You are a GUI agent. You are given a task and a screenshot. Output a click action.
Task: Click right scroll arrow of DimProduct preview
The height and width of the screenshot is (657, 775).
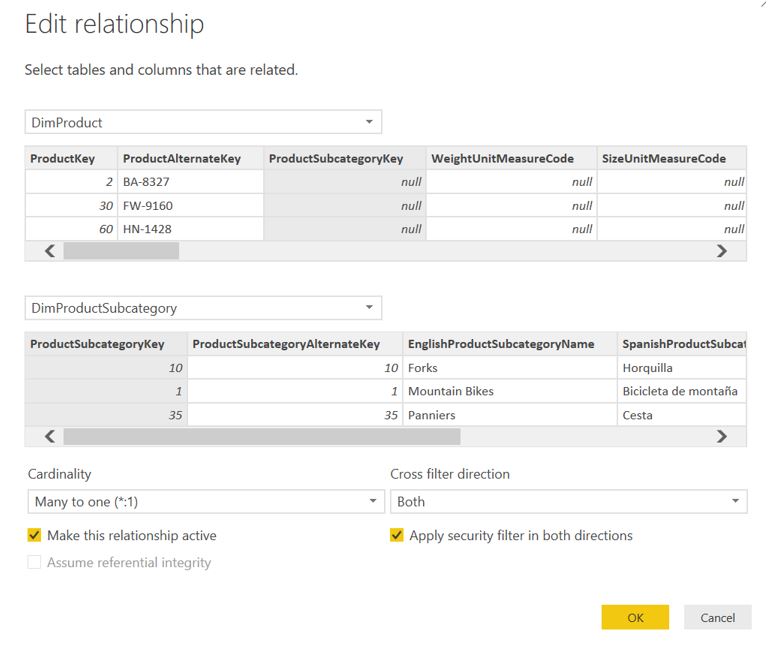coord(722,251)
